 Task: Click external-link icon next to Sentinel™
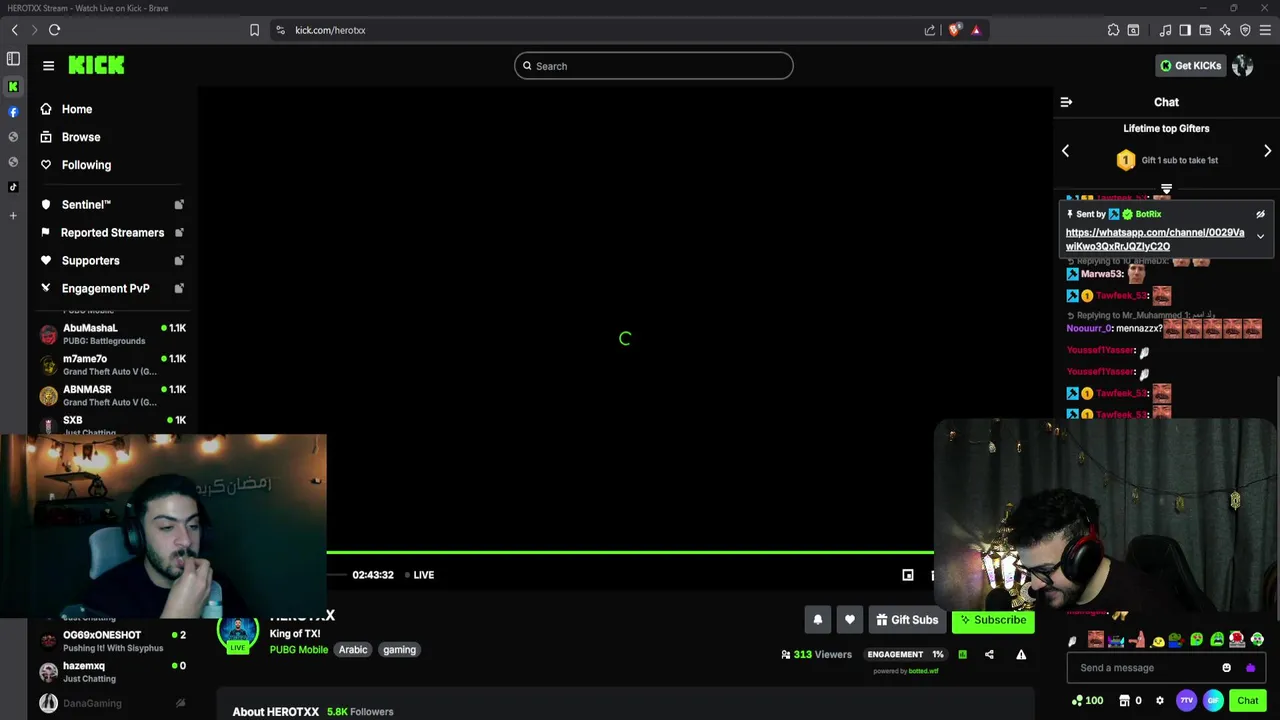(179, 204)
